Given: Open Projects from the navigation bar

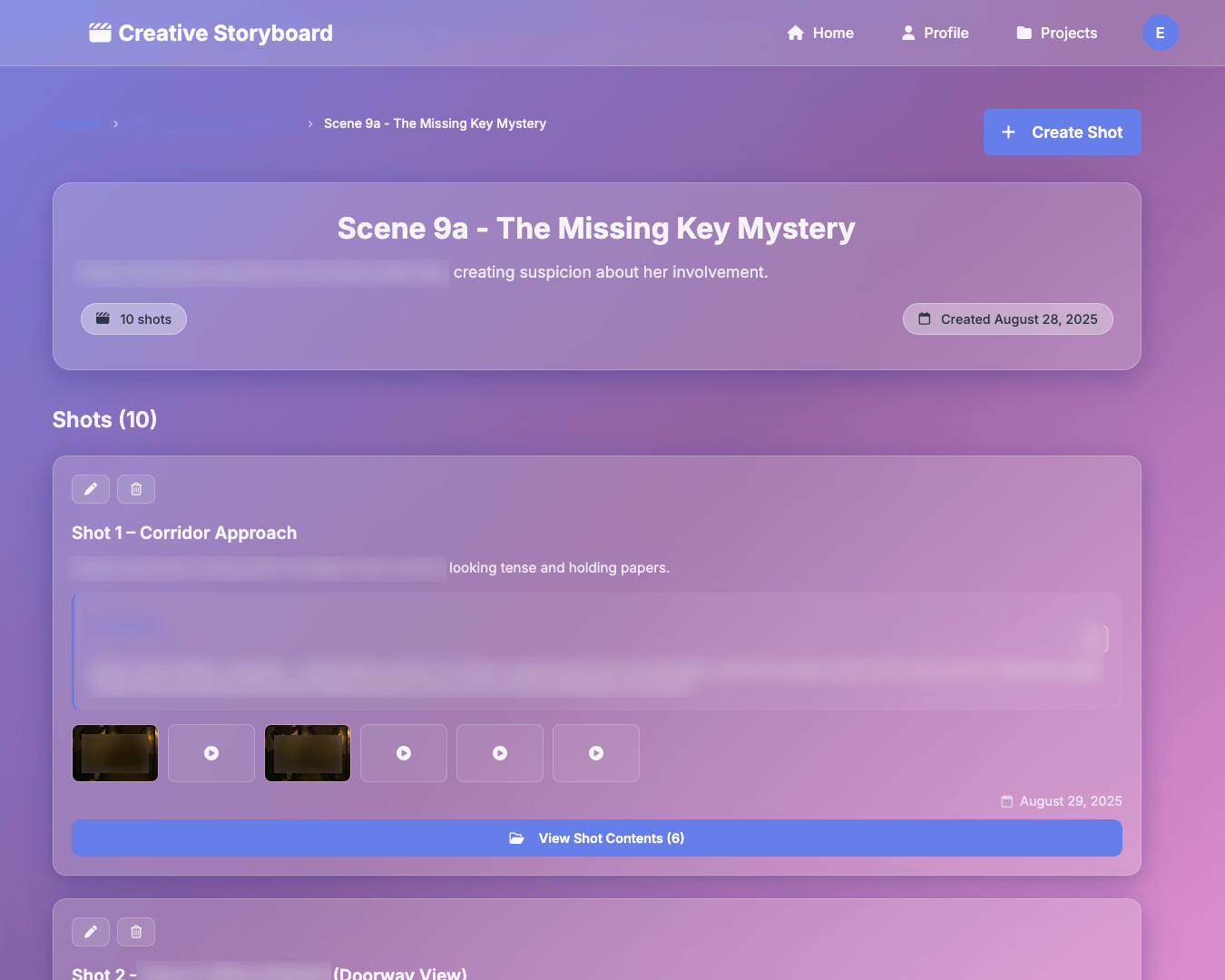Looking at the screenshot, I should (1056, 33).
